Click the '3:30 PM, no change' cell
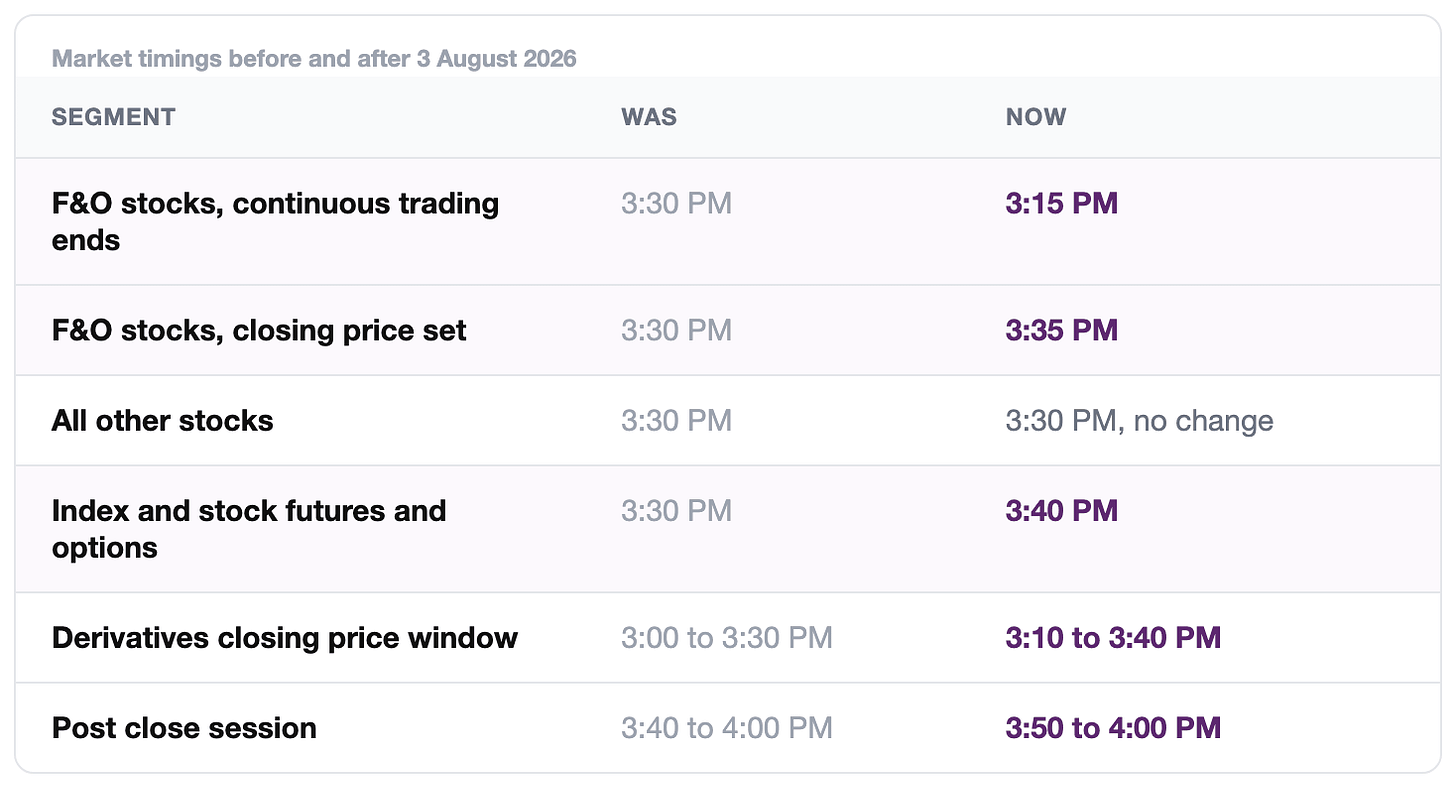1456x788 pixels. click(x=1139, y=420)
